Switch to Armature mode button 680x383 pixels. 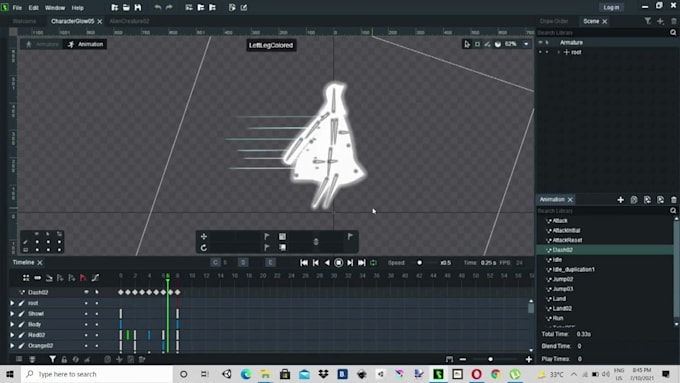[42, 44]
